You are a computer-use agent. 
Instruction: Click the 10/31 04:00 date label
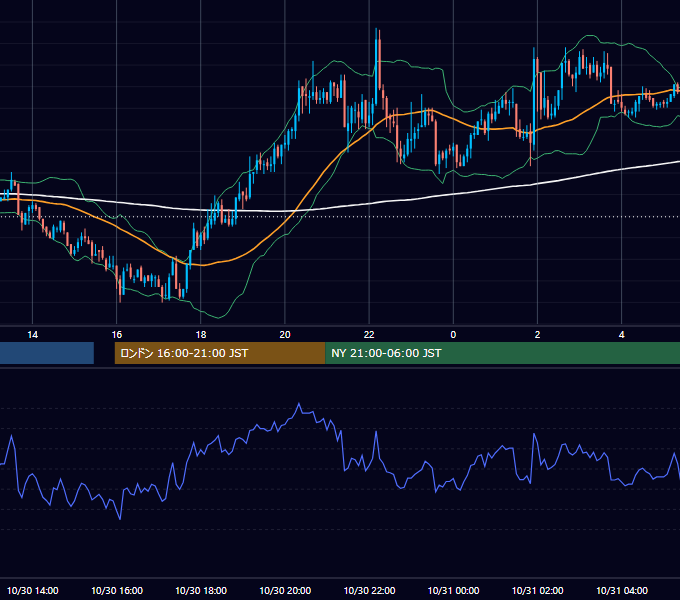click(621, 590)
